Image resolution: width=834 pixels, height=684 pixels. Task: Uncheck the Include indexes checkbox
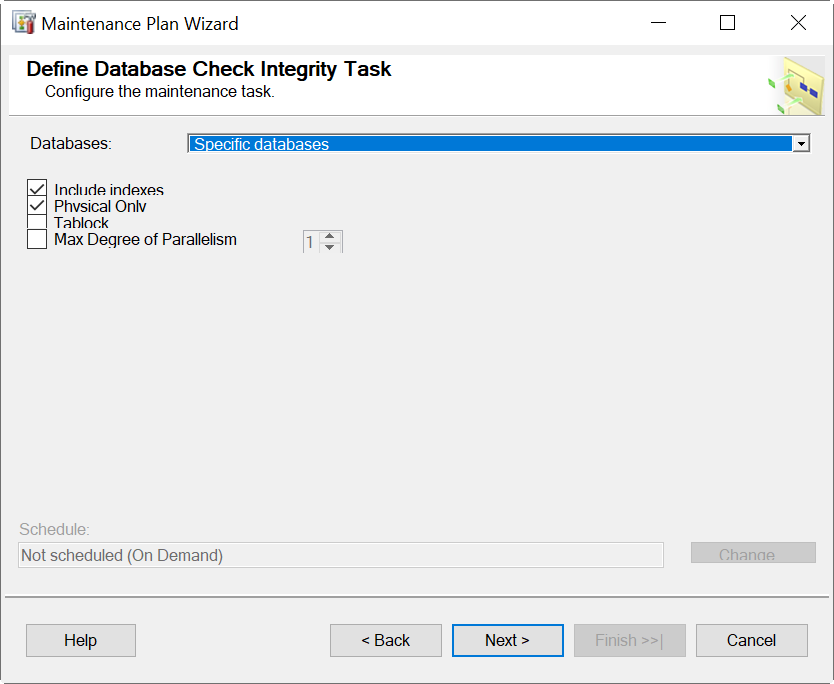click(x=37, y=189)
